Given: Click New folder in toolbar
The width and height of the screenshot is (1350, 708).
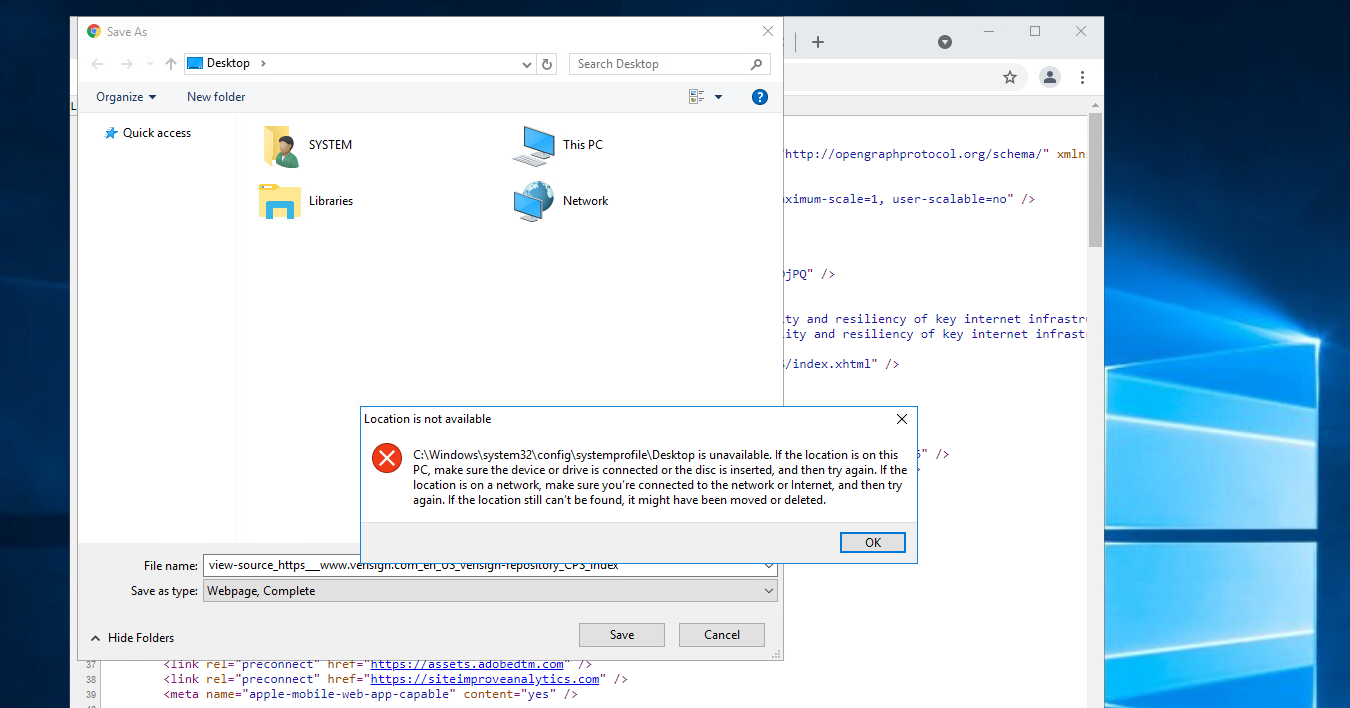Looking at the screenshot, I should [x=216, y=97].
